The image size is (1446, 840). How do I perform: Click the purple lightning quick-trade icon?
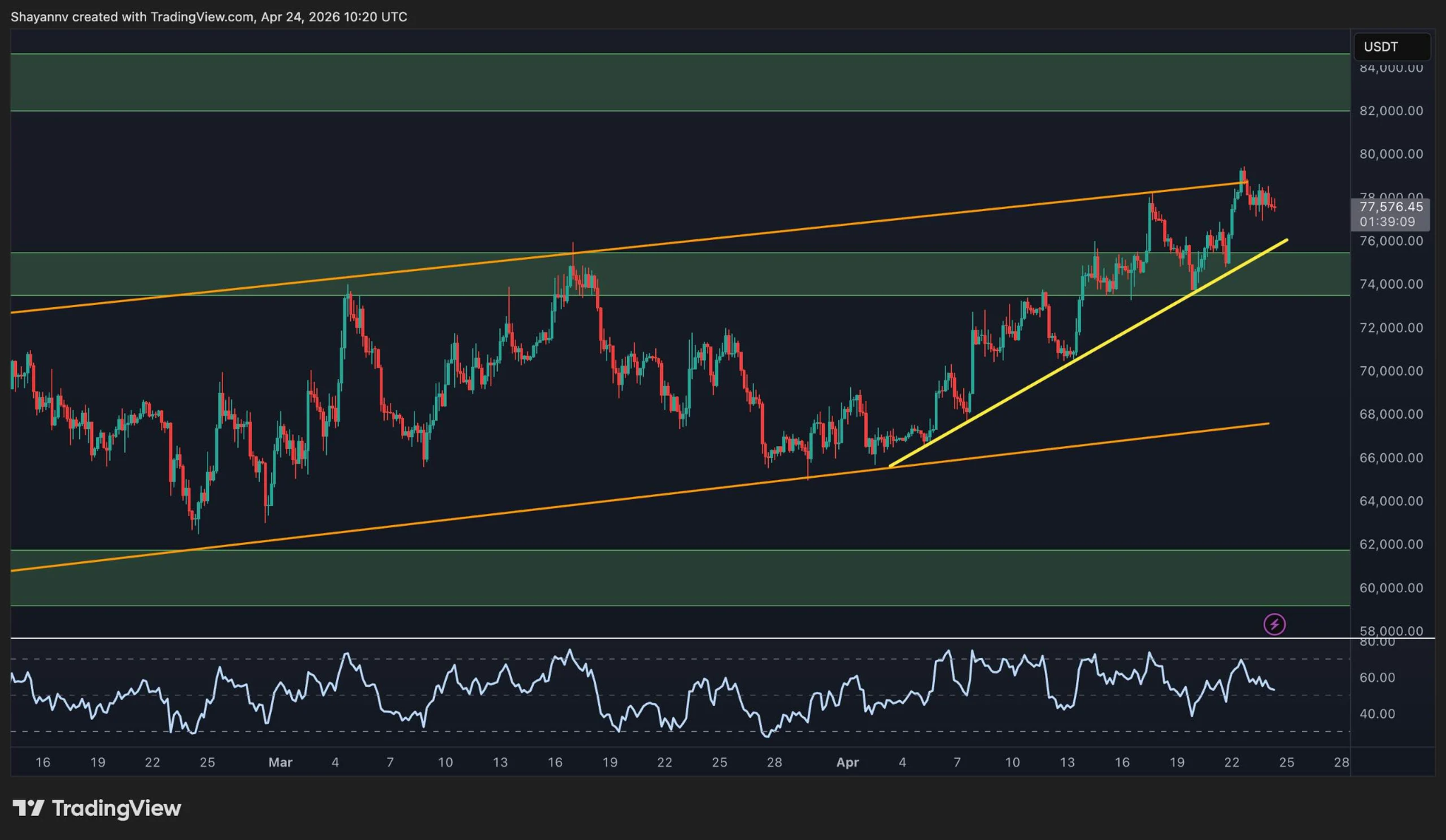pos(1274,623)
